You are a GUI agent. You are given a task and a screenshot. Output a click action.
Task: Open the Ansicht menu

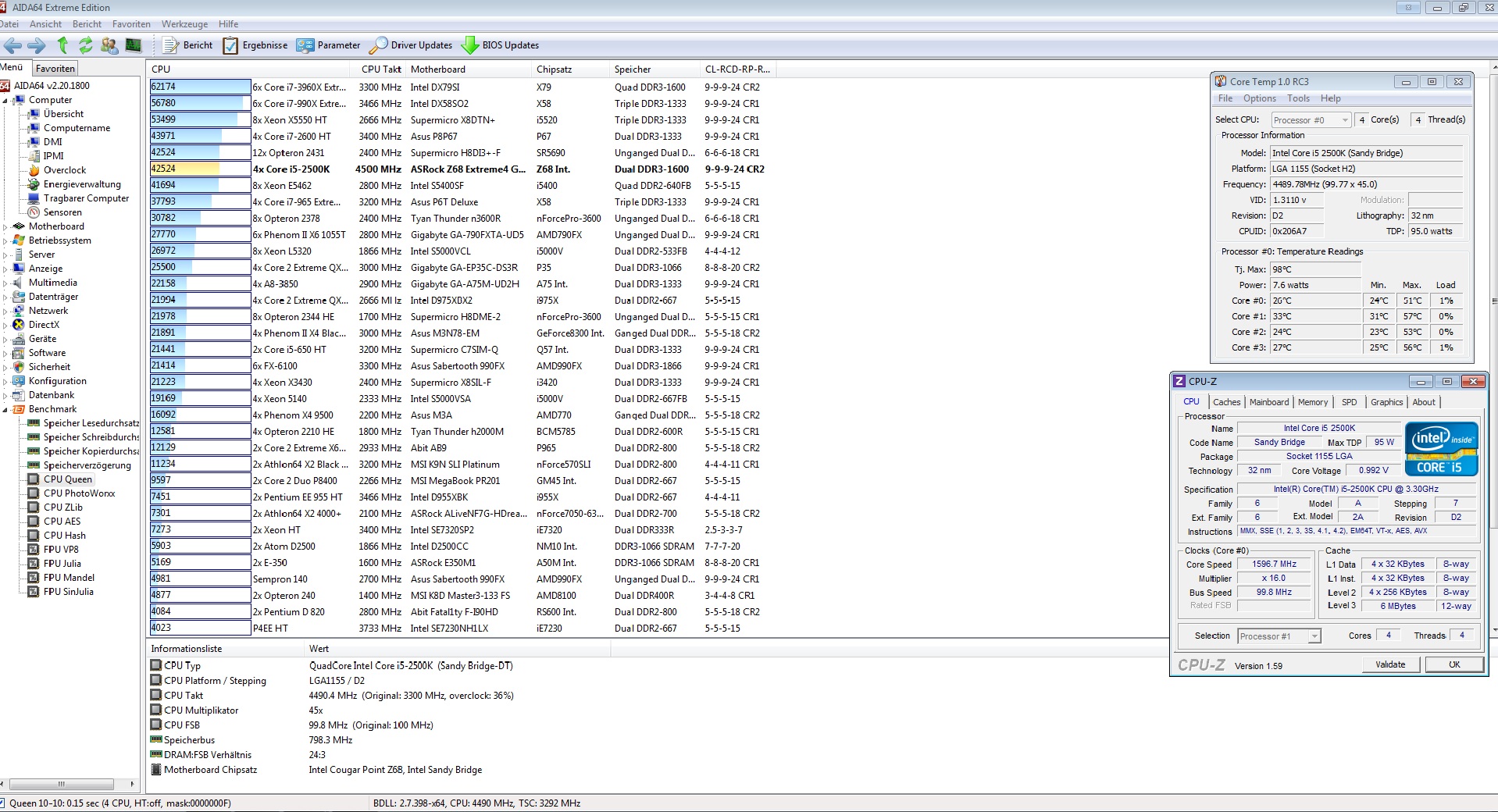click(x=45, y=24)
